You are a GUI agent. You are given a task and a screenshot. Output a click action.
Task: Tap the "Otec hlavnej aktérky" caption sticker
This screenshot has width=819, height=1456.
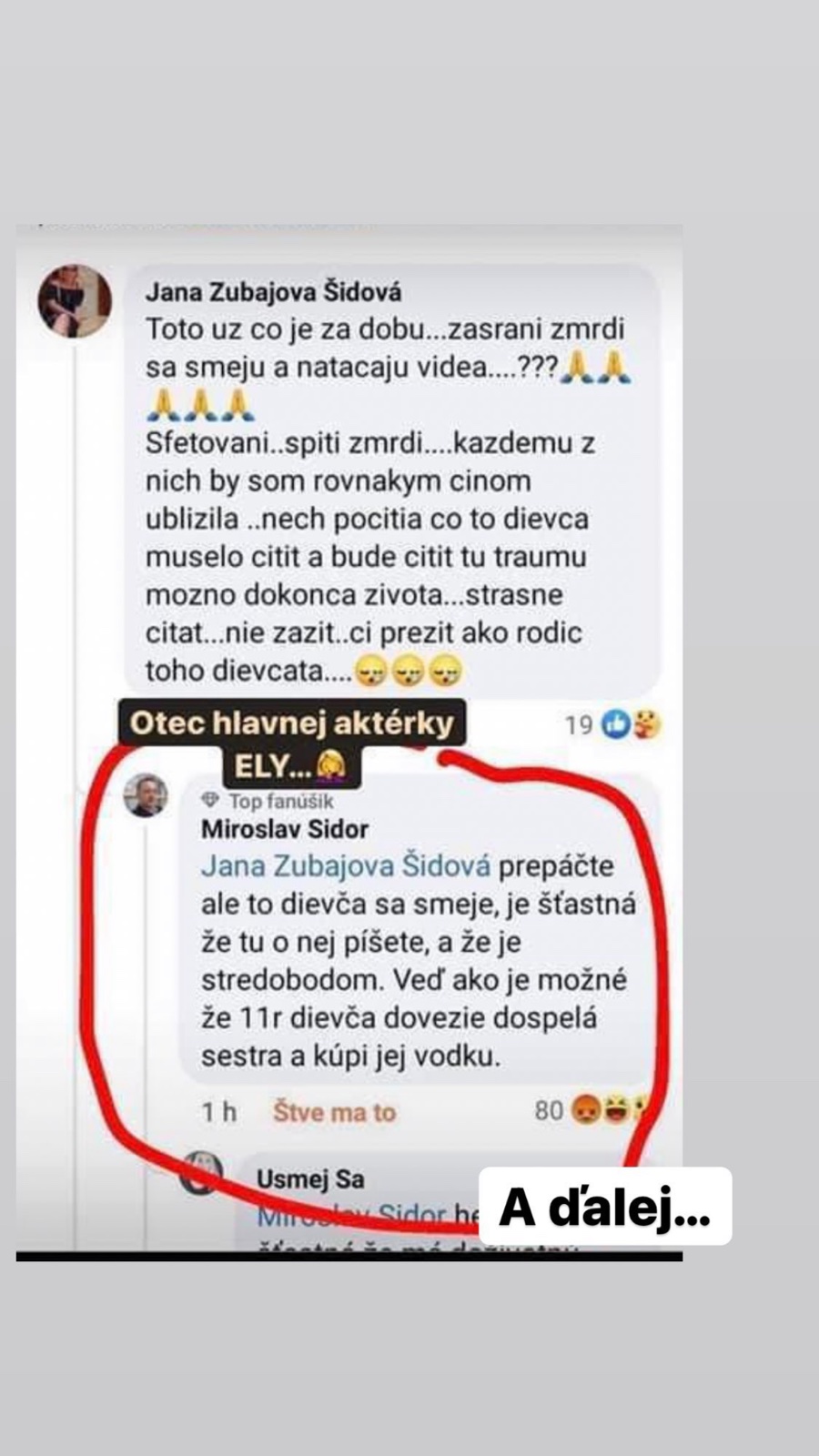tap(291, 723)
